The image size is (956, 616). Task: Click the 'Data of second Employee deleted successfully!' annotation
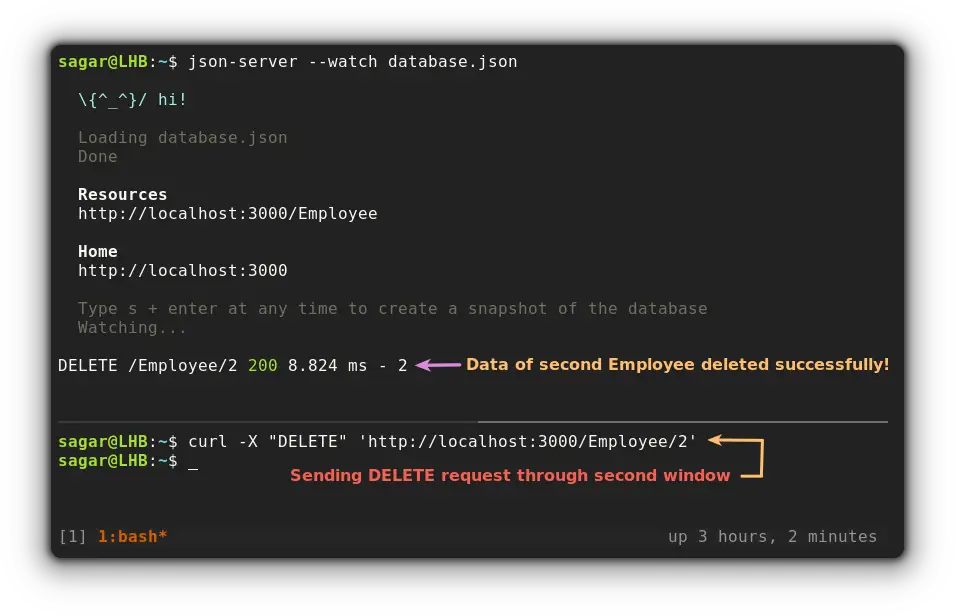676,364
